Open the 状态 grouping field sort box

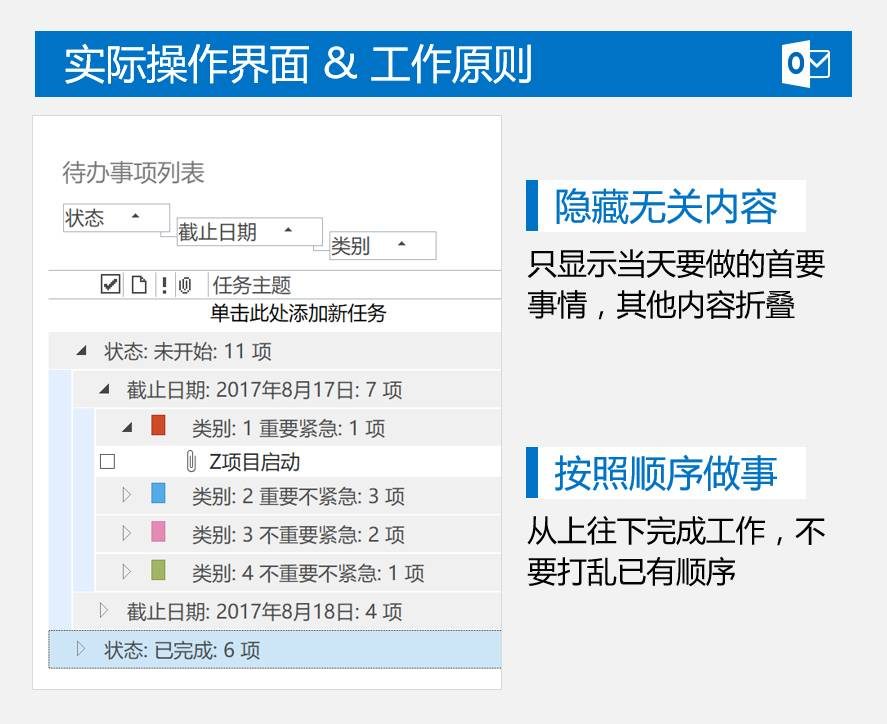(x=117, y=217)
